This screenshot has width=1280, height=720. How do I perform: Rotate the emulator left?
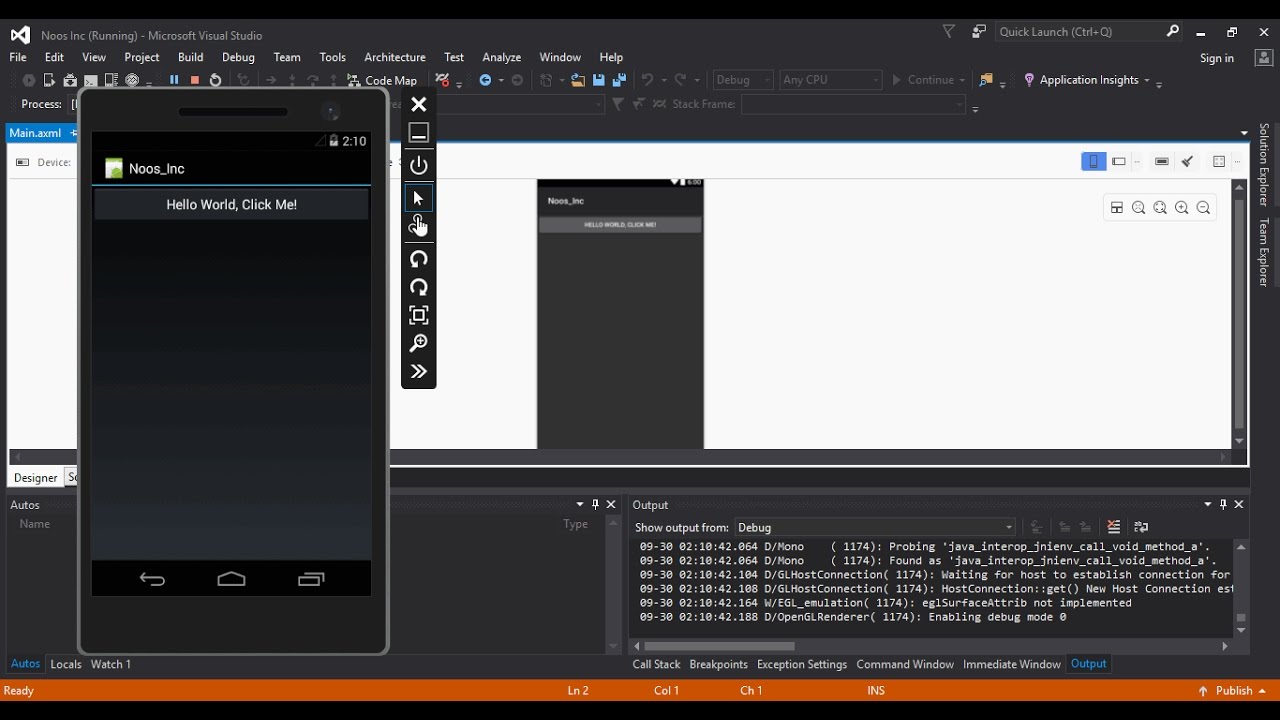click(419, 259)
